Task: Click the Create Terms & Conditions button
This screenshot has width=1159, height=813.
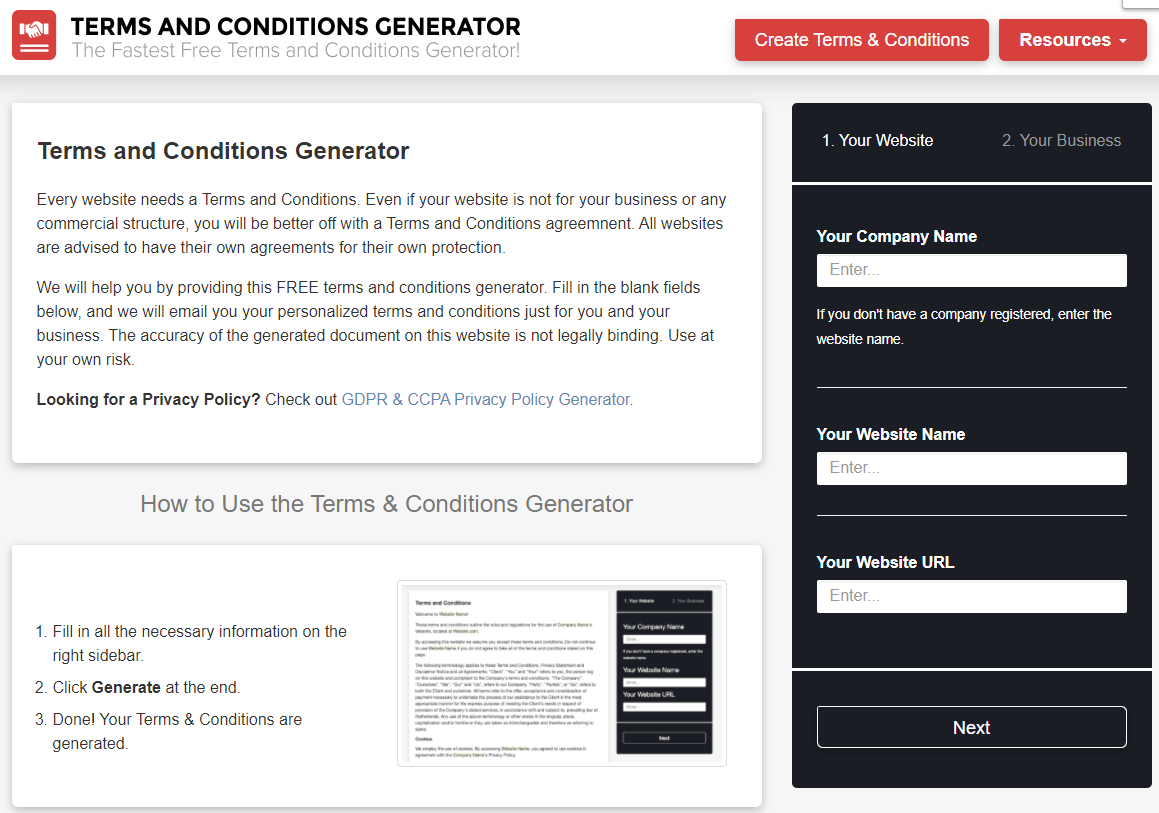Action: pos(861,40)
